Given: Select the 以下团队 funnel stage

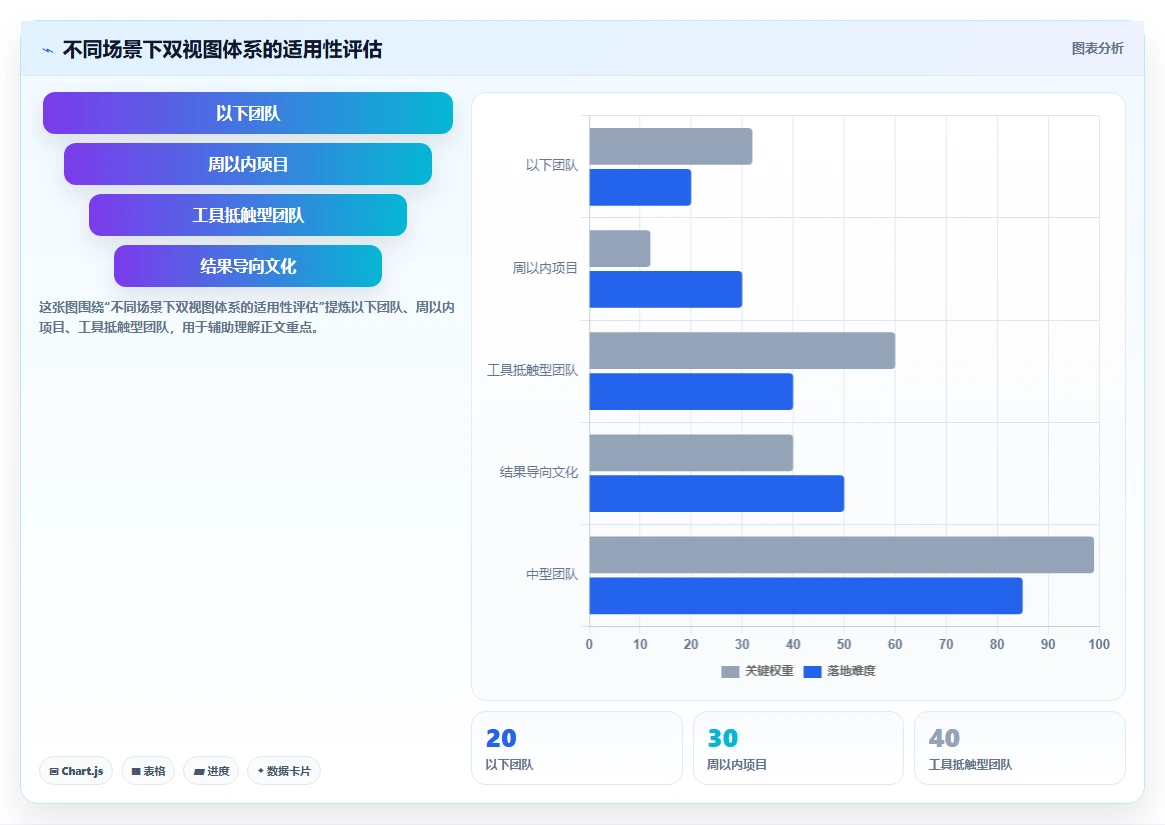Looking at the screenshot, I should point(247,113).
